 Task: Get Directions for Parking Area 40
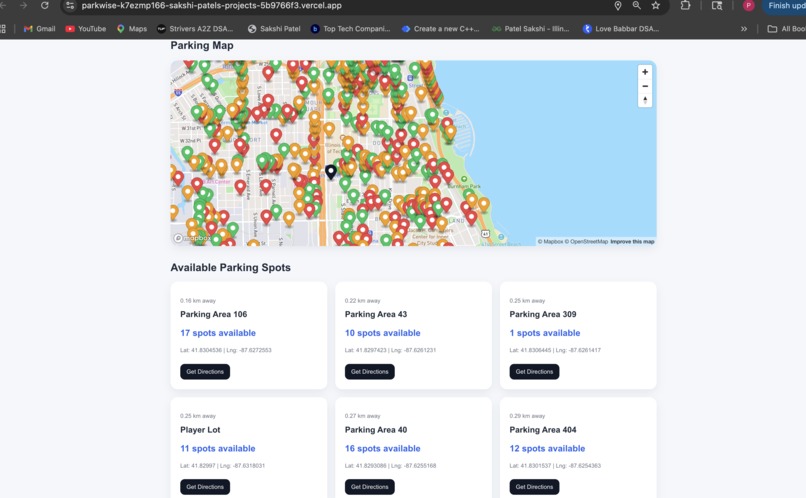[370, 487]
